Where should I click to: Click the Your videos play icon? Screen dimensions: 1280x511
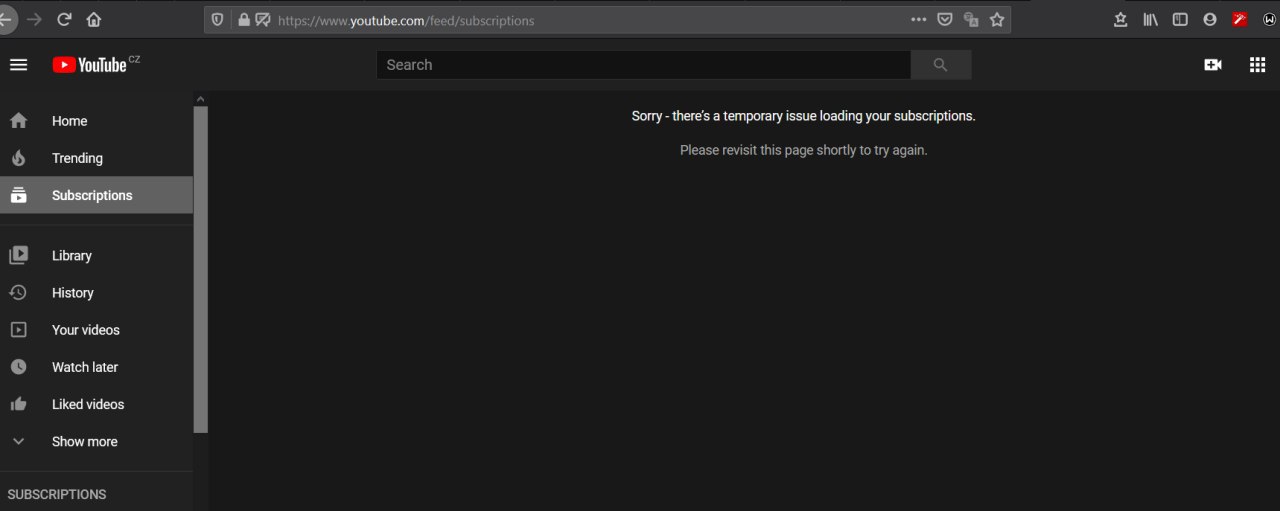[18, 330]
